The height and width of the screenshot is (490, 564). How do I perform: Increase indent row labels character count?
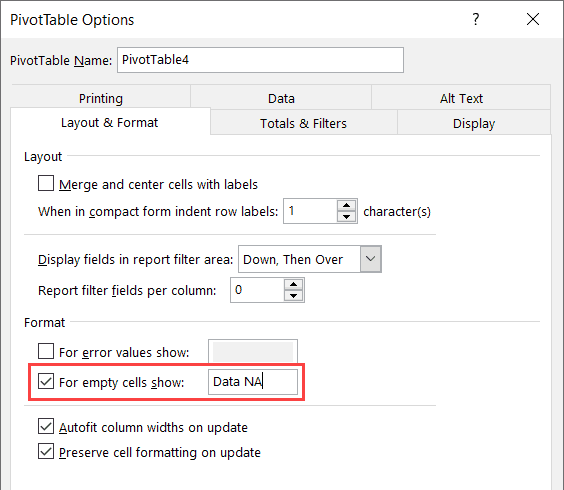[x=346, y=206]
